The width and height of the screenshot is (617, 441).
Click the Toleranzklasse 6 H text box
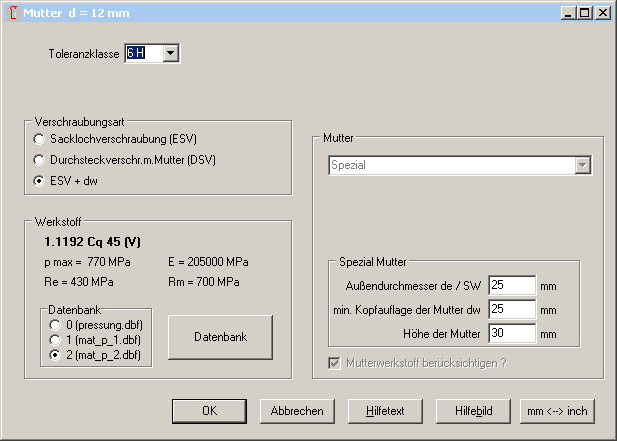(x=143, y=53)
